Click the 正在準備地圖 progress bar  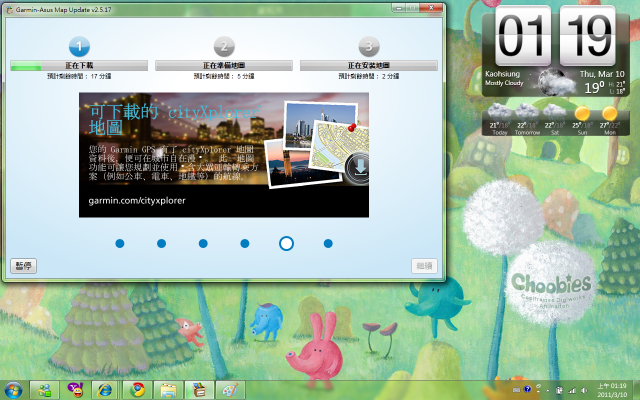[224, 65]
